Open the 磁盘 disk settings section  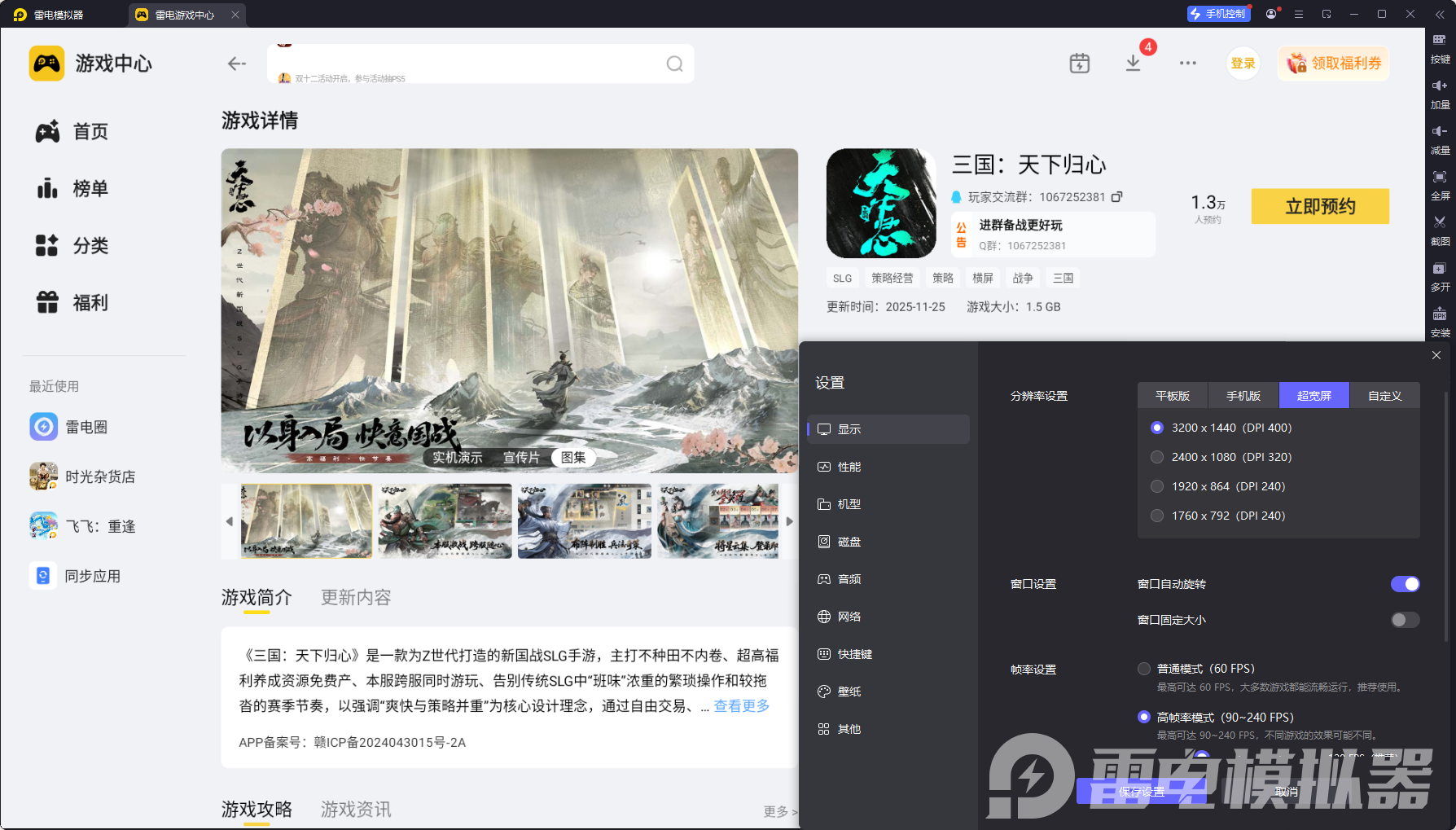pos(888,542)
